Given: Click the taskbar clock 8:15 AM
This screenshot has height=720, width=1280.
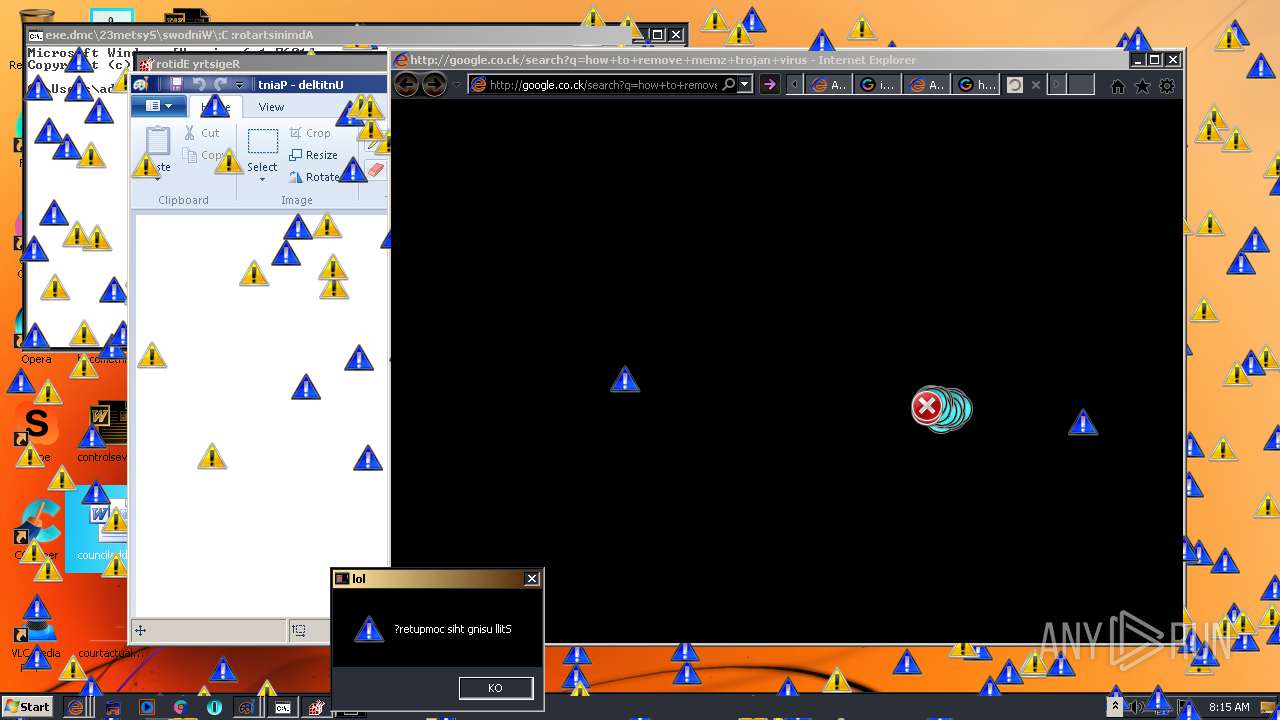Looking at the screenshot, I should [1229, 707].
